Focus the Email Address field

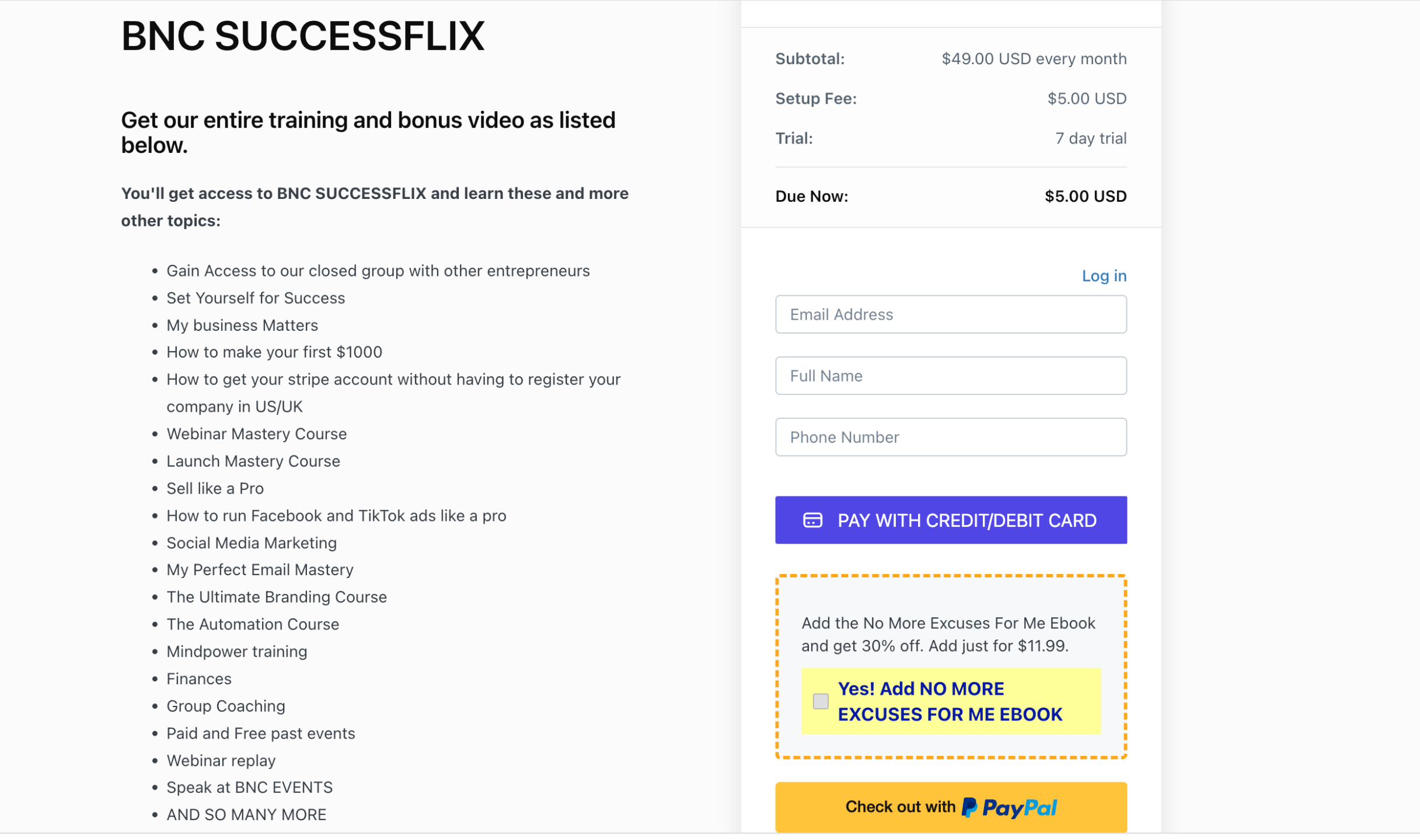[951, 314]
